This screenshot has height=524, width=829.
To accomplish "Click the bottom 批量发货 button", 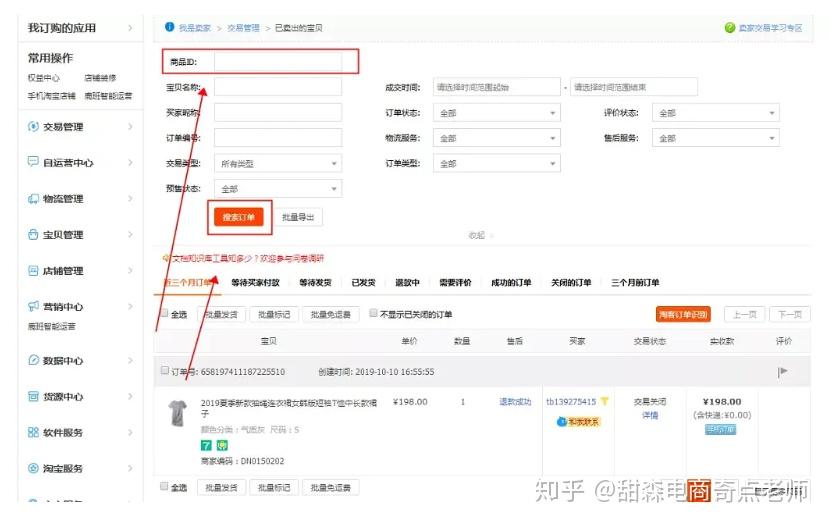I will pyautogui.click(x=222, y=487).
